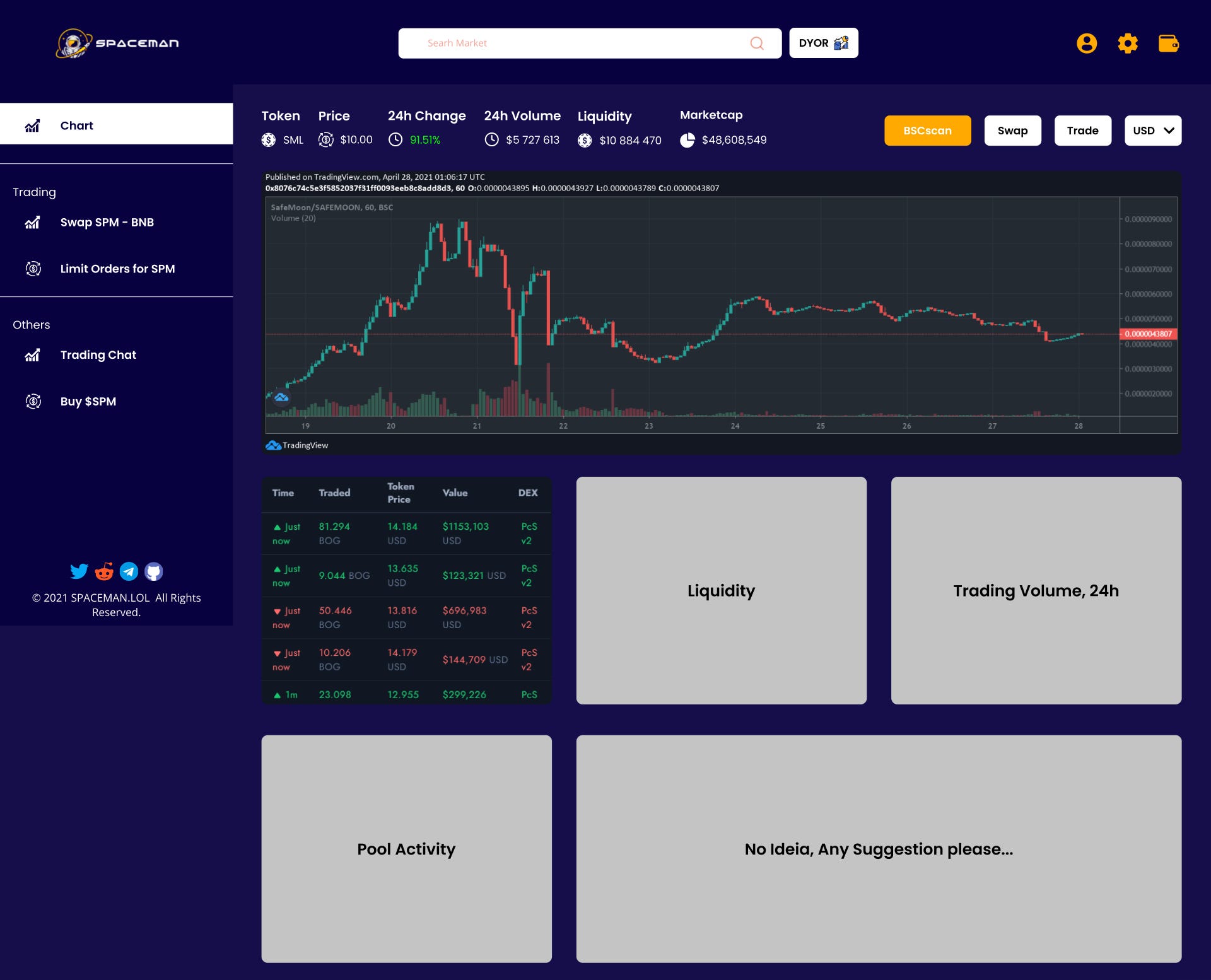Open the Reddit social icon
The width and height of the screenshot is (1211, 980).
point(104,571)
